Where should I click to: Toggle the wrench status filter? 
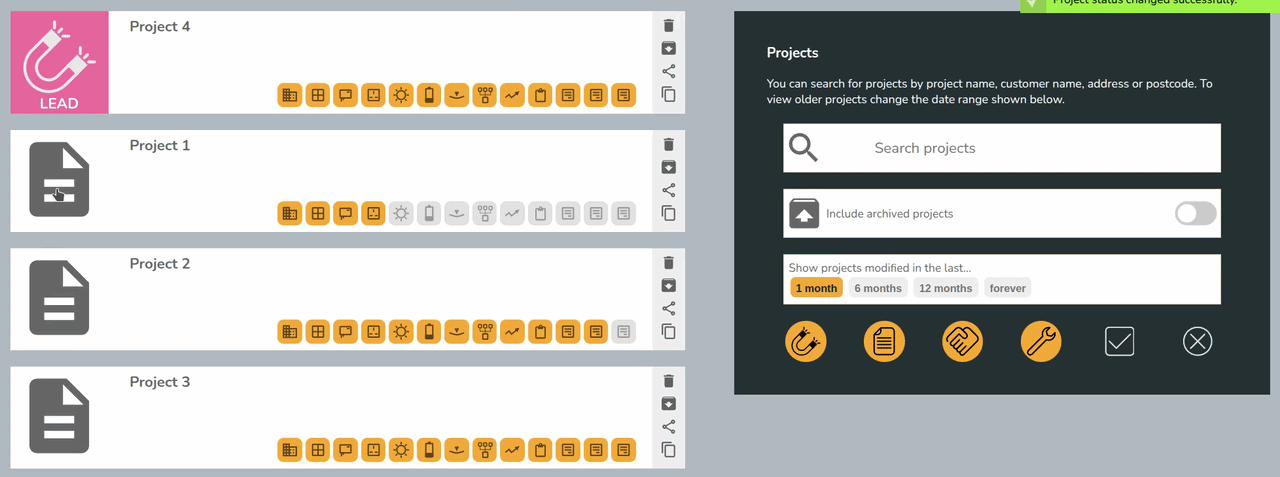point(1040,342)
